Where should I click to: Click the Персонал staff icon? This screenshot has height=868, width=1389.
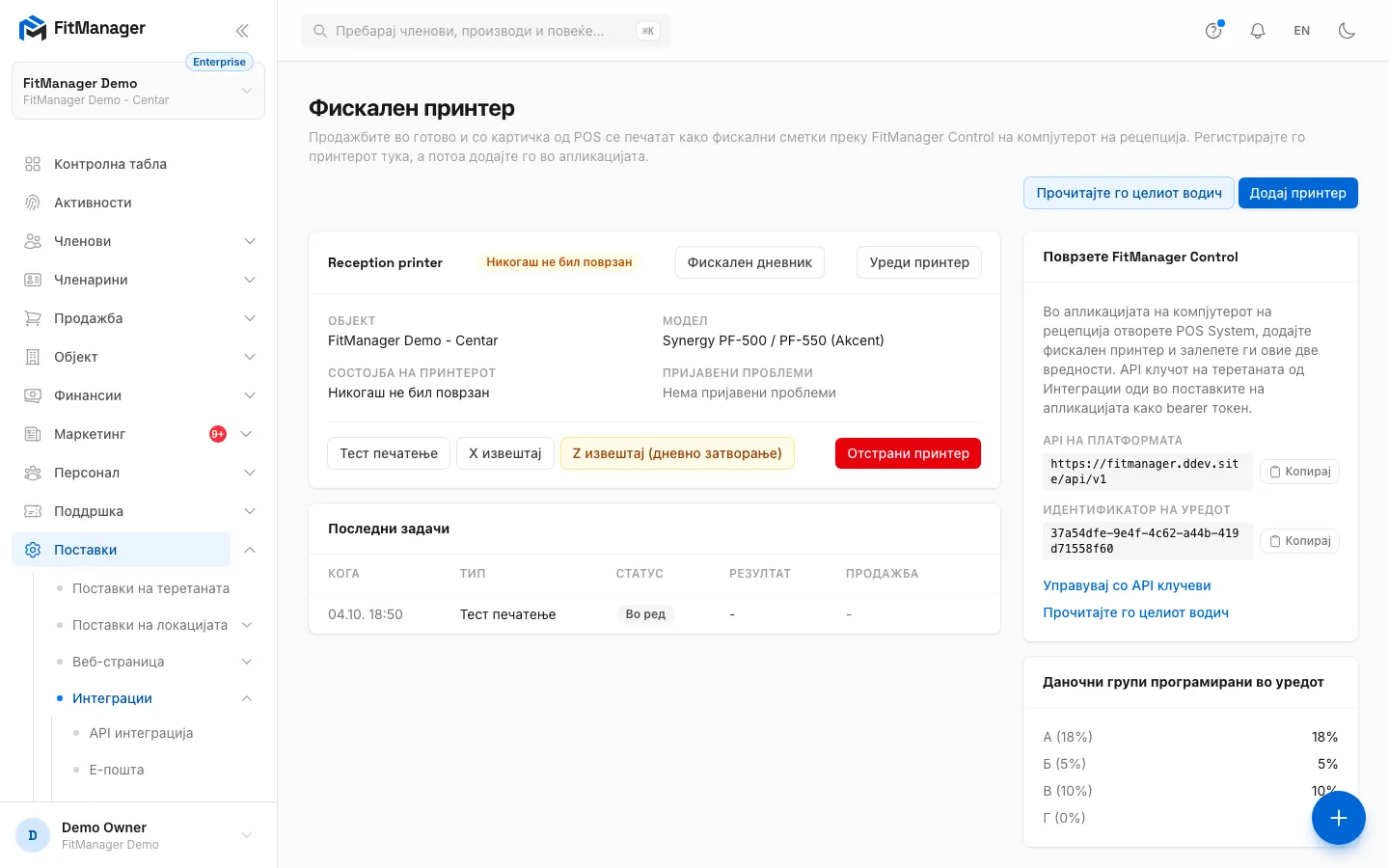[33, 473]
